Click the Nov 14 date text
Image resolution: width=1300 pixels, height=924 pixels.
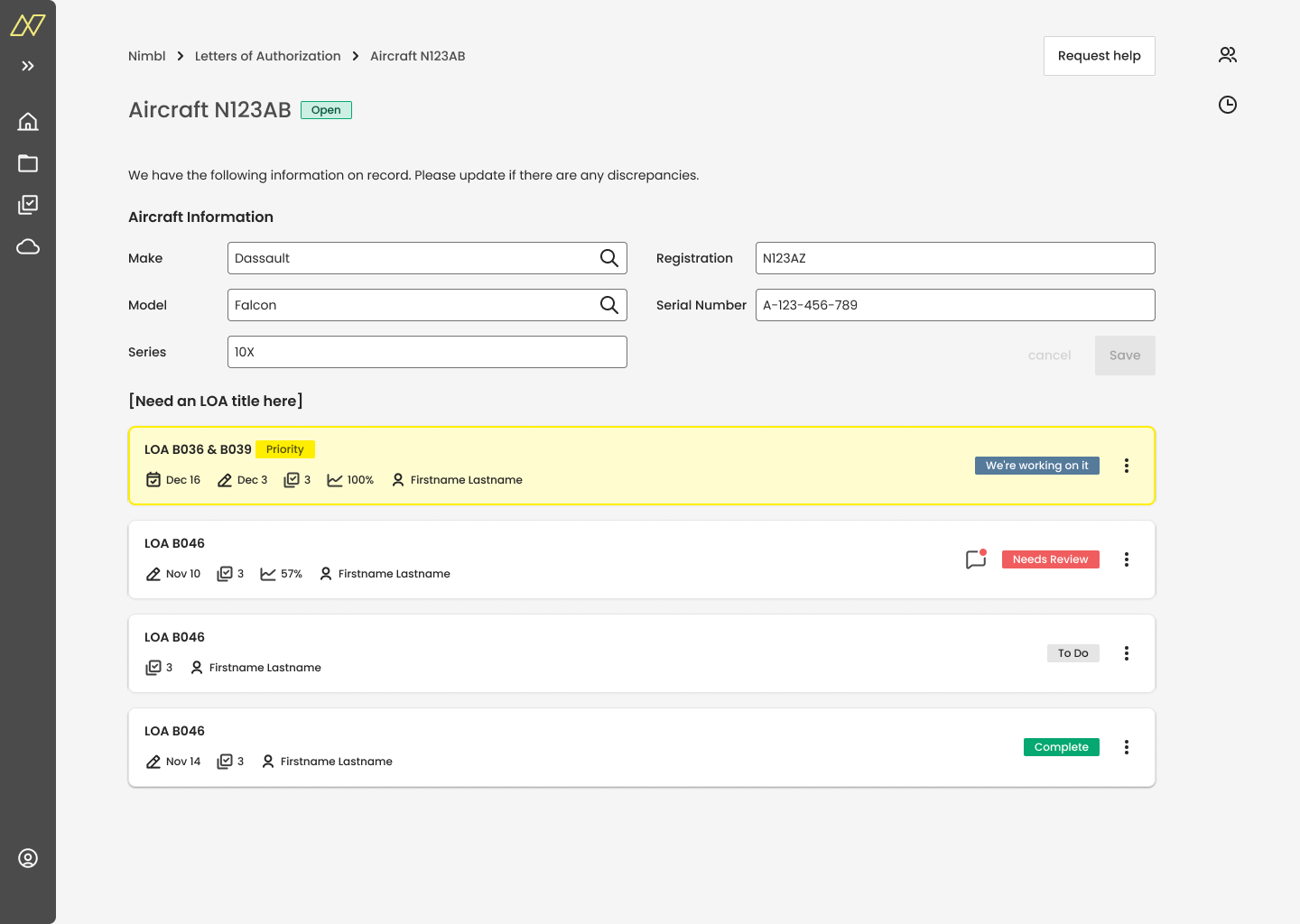183,762
